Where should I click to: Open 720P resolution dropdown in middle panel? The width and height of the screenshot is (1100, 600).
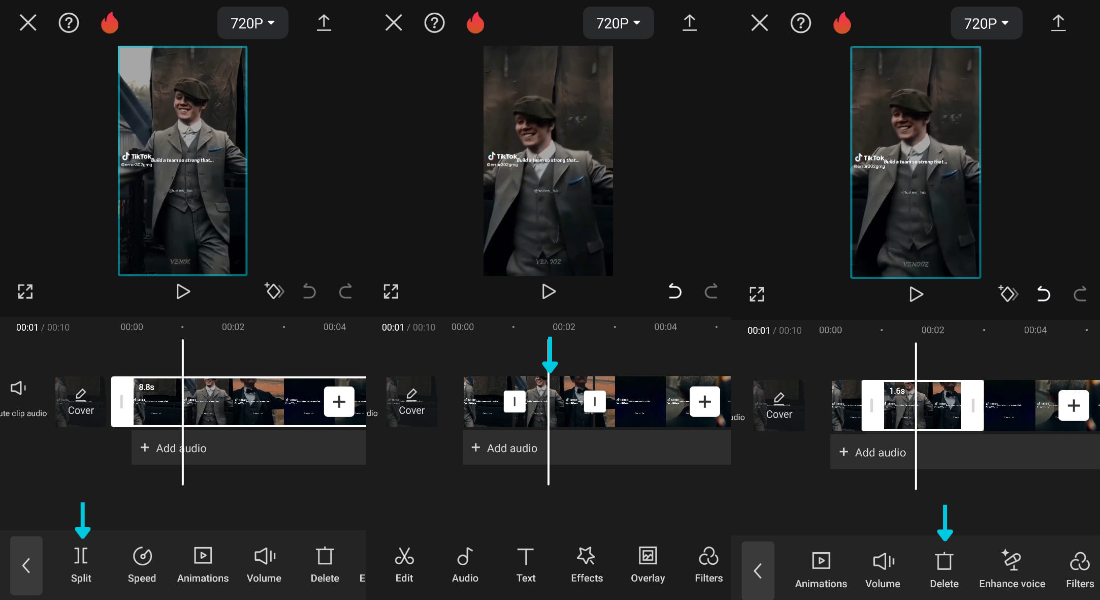pyautogui.click(x=618, y=23)
